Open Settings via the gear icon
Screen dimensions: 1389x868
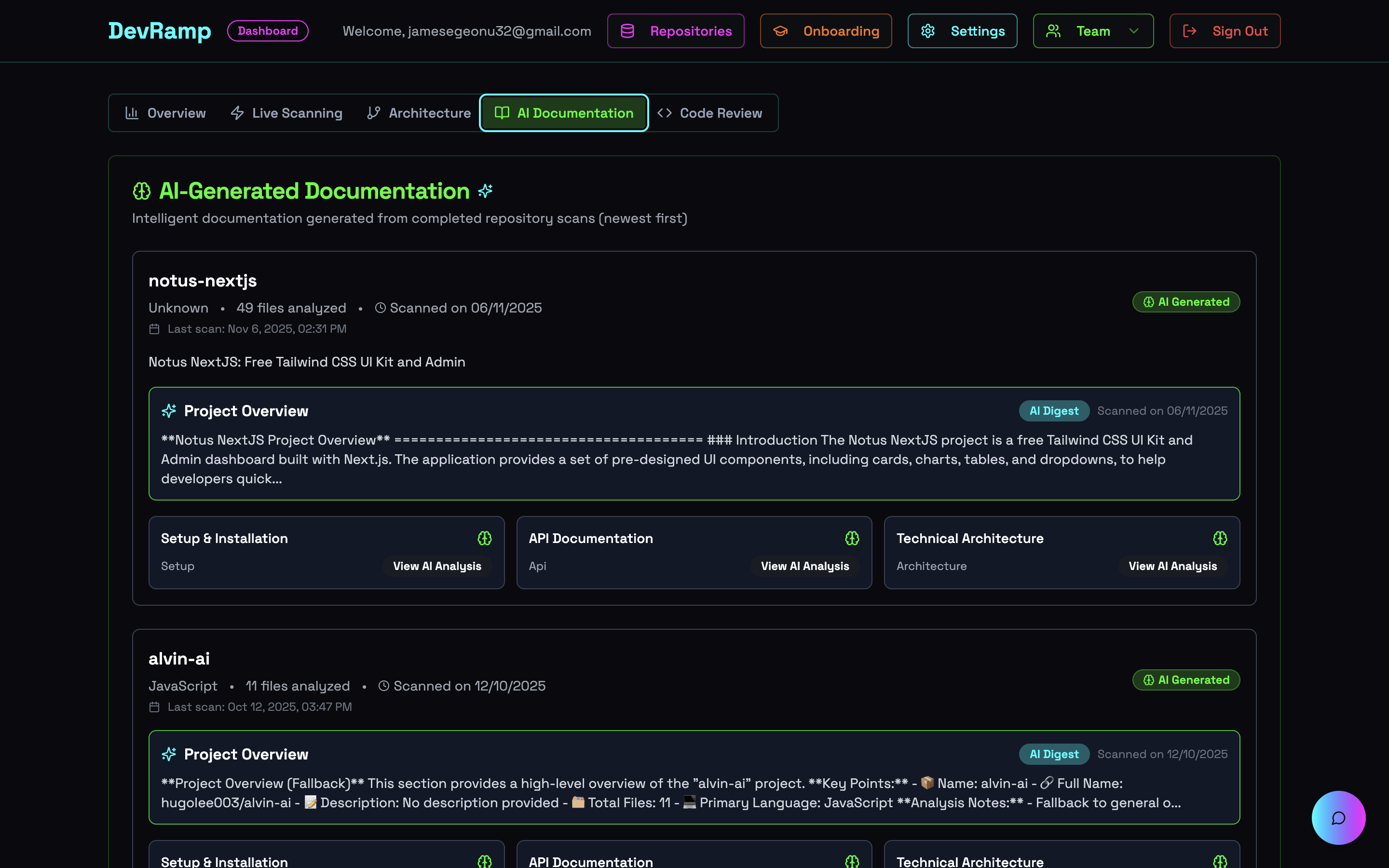click(x=927, y=31)
